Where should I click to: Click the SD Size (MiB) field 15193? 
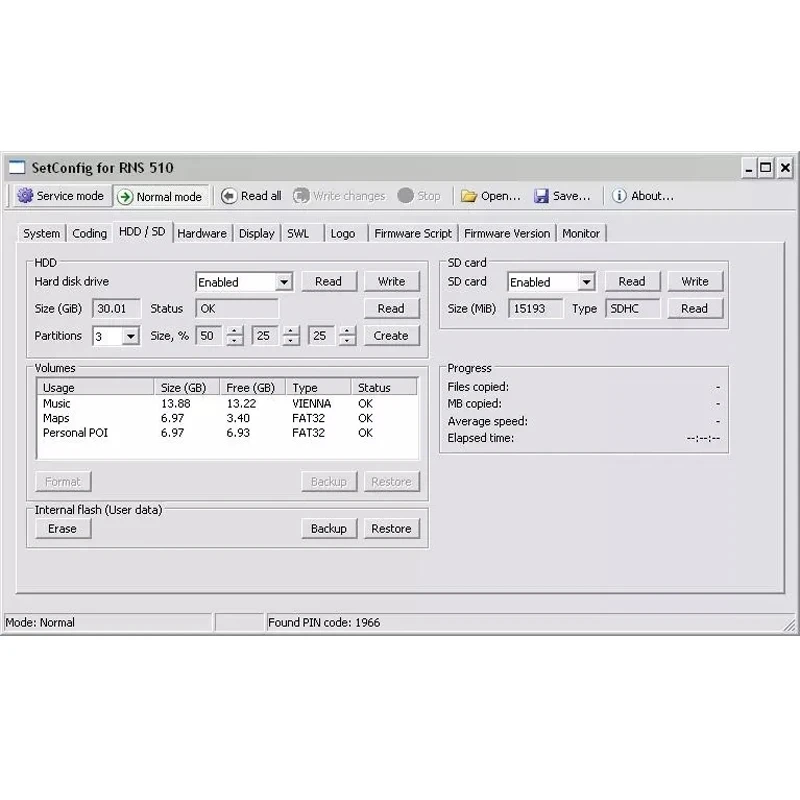535,309
